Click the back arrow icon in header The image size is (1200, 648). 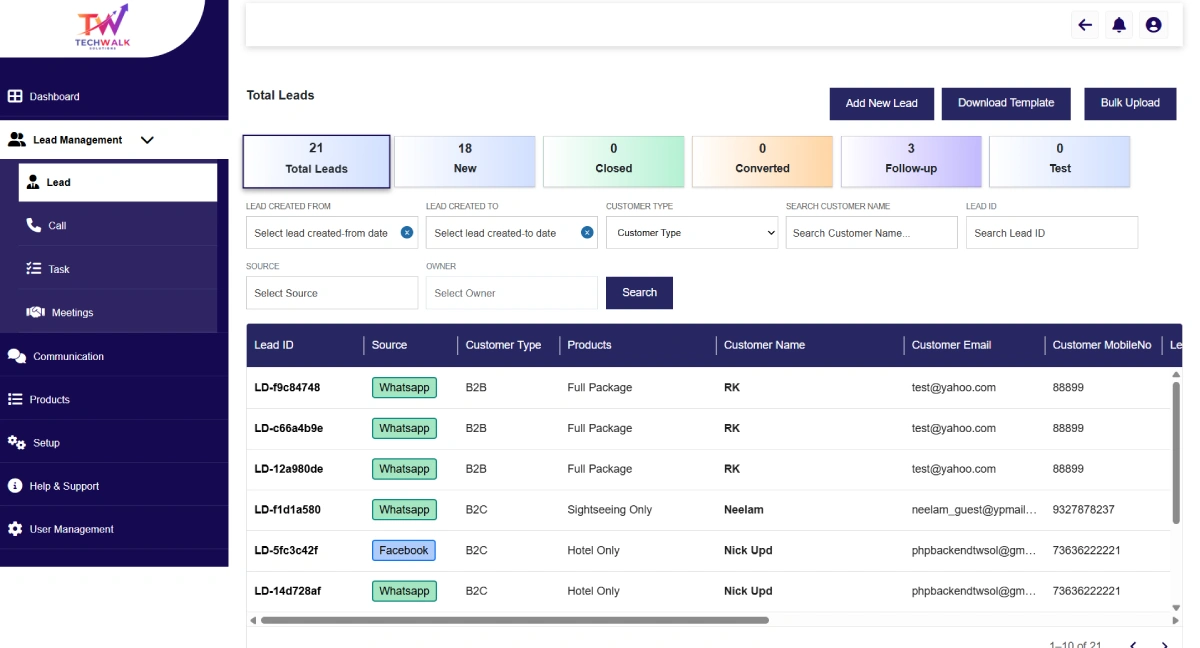click(x=1085, y=25)
